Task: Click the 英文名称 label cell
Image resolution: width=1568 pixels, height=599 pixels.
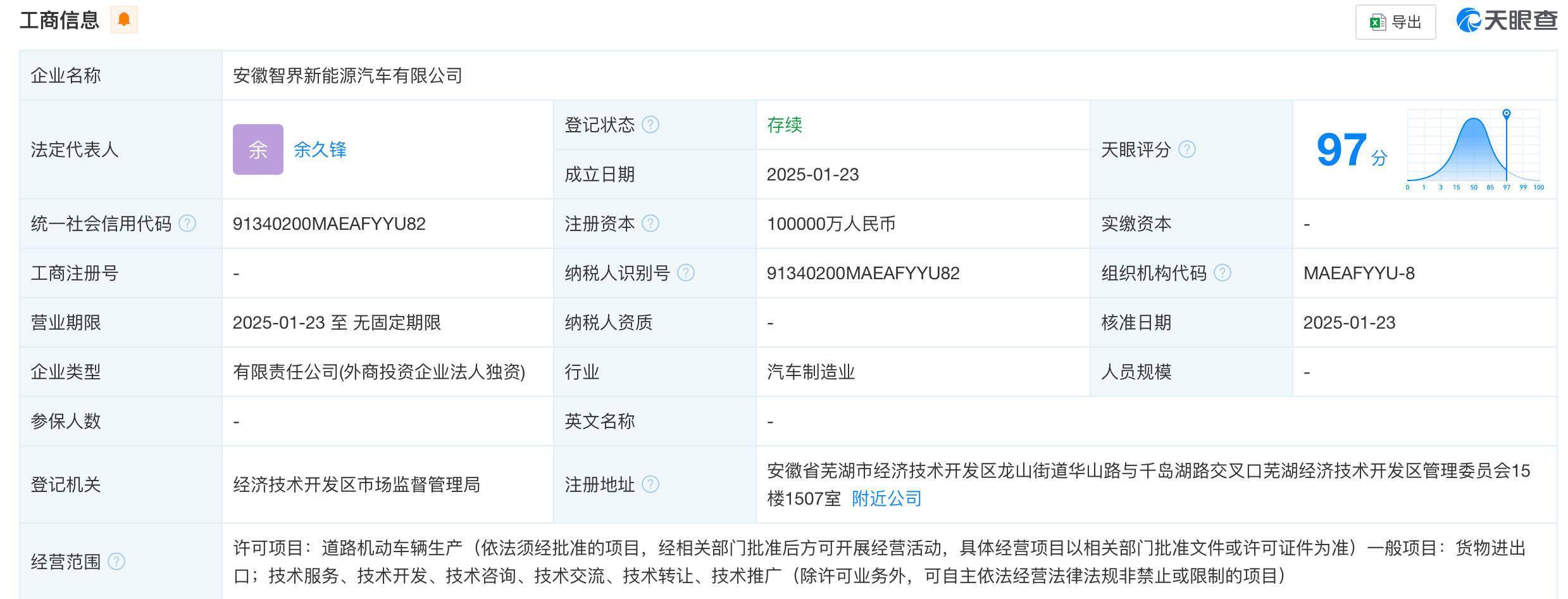Action: [x=655, y=421]
